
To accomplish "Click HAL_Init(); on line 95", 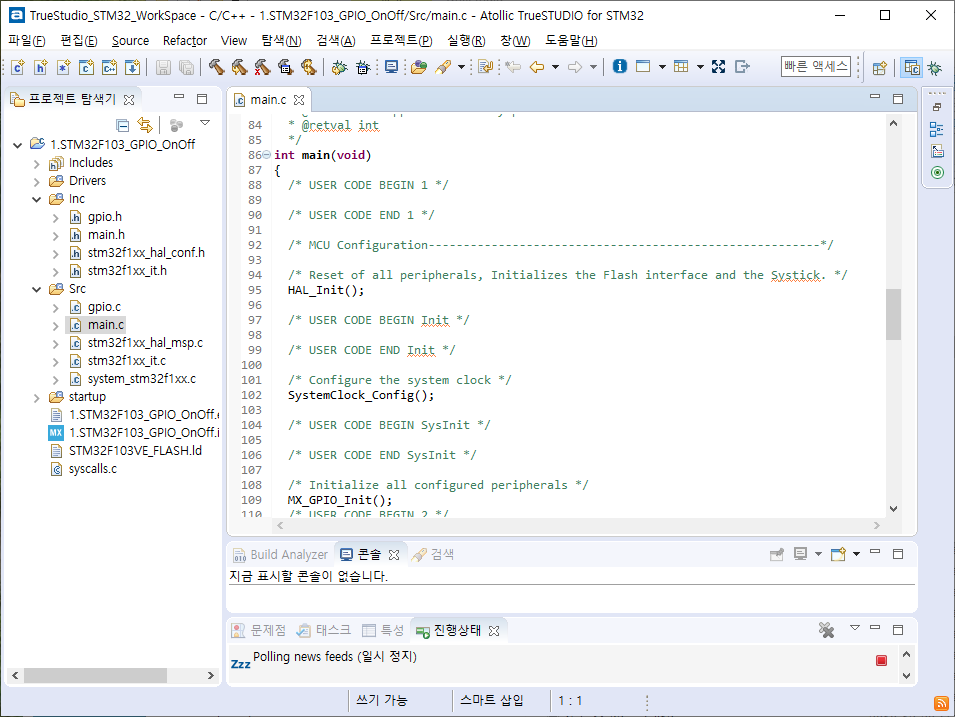I will [326, 291].
